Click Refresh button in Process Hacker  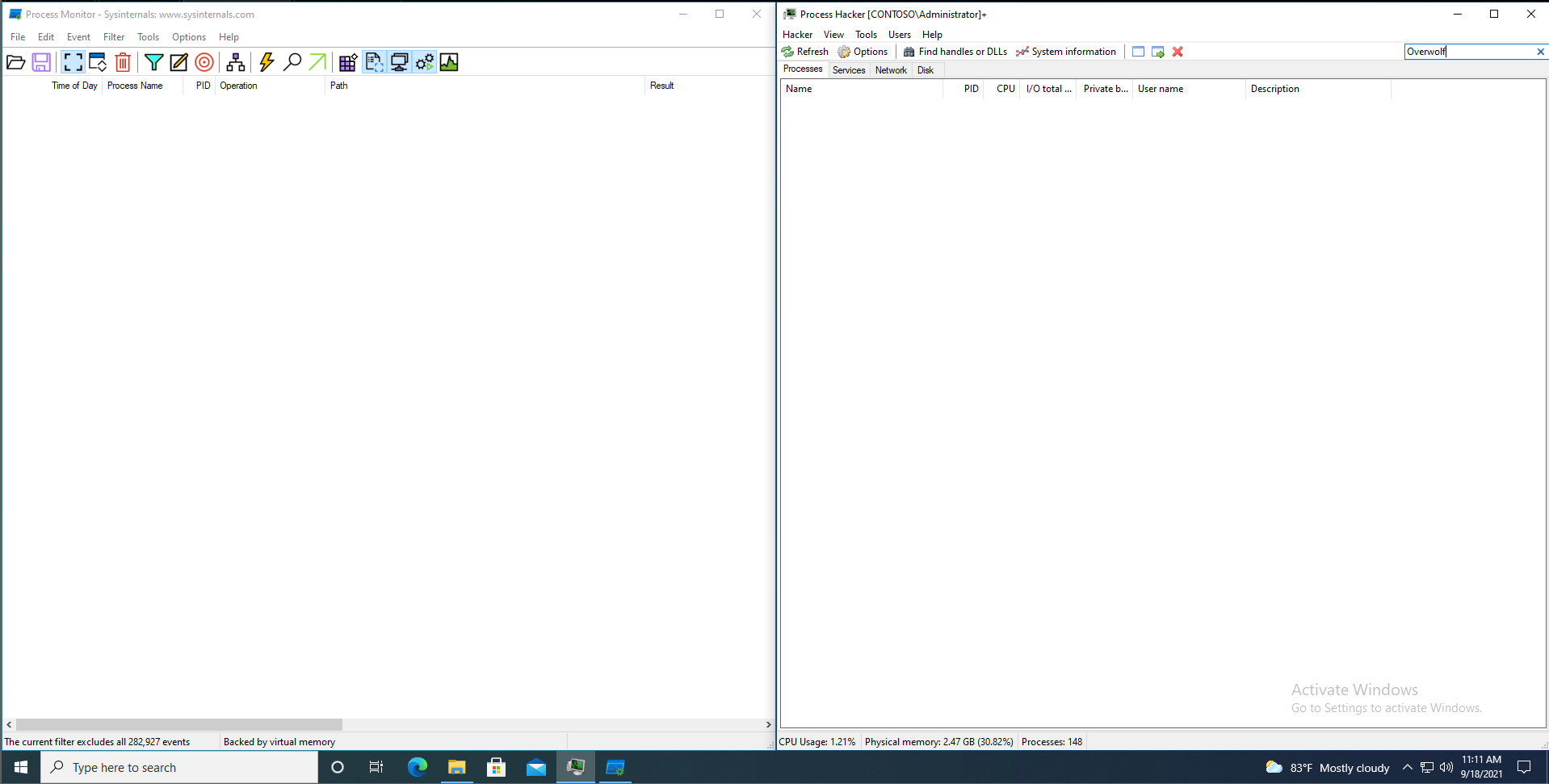click(805, 52)
